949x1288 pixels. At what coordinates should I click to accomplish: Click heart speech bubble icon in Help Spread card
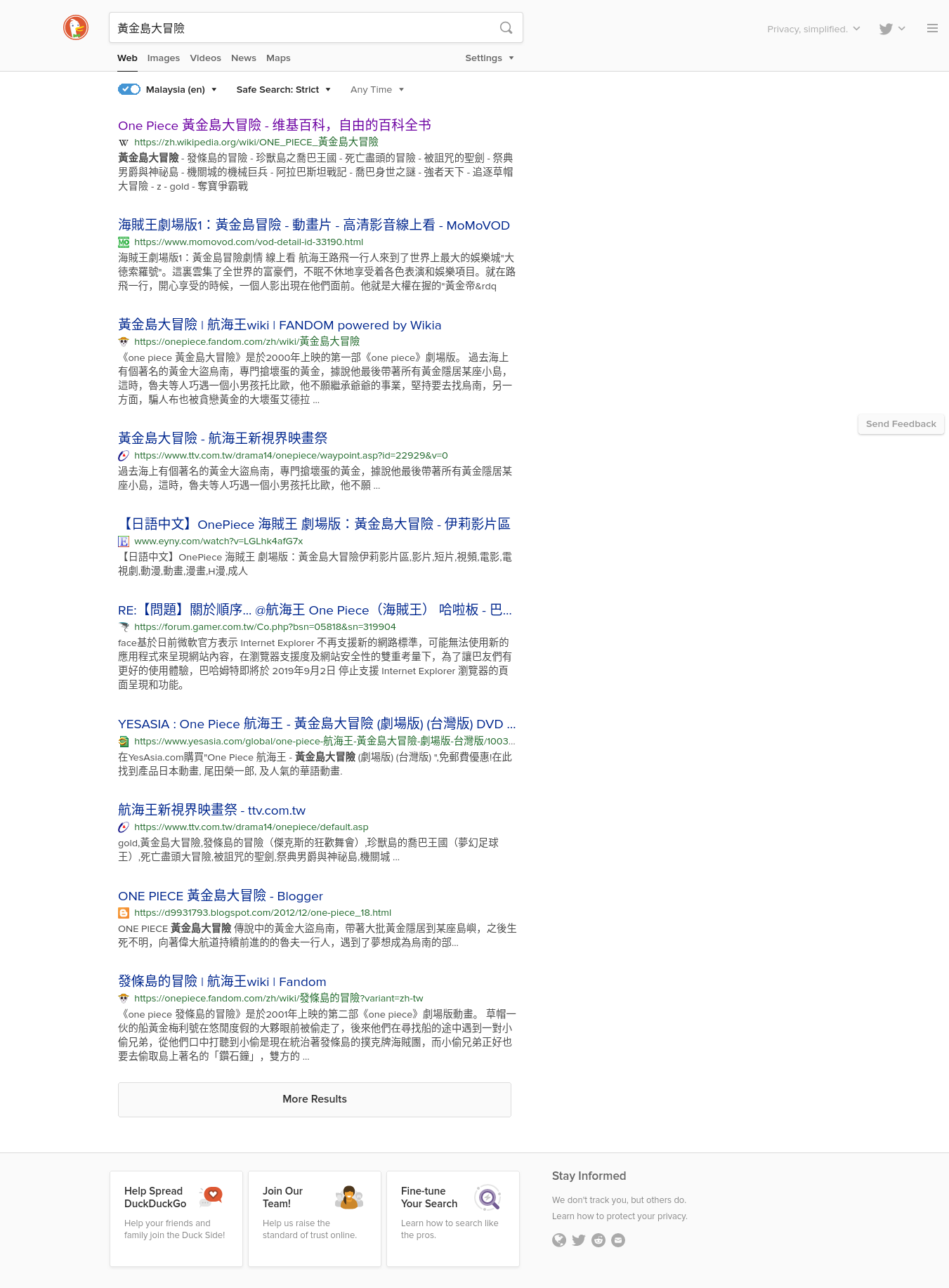pos(211,1197)
